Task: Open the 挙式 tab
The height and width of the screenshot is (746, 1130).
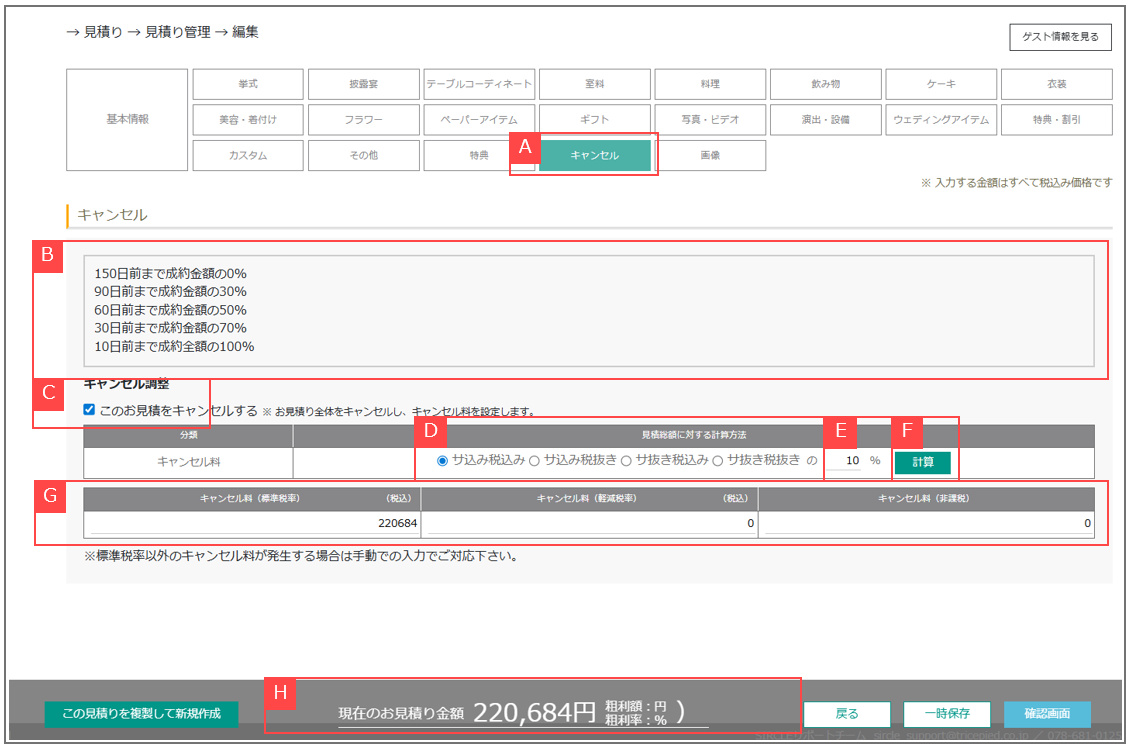Action: click(x=246, y=84)
